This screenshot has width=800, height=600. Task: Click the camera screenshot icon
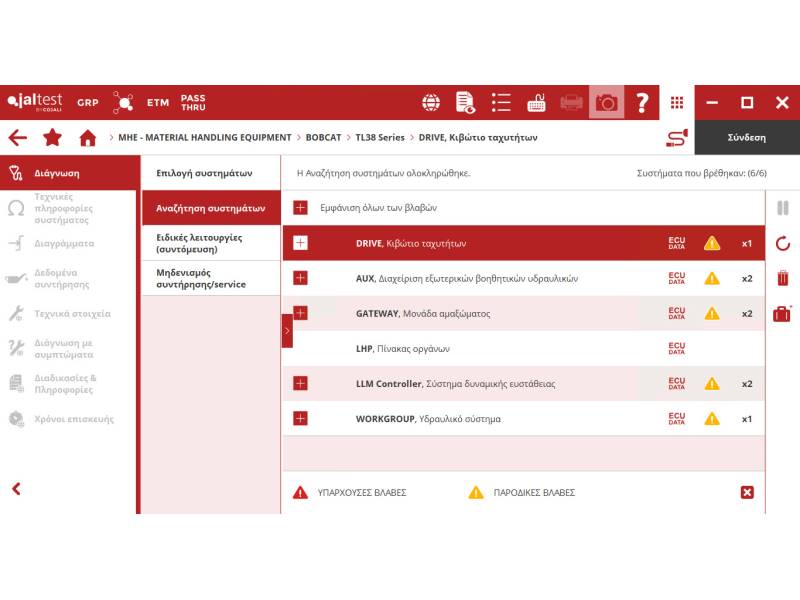click(x=606, y=102)
